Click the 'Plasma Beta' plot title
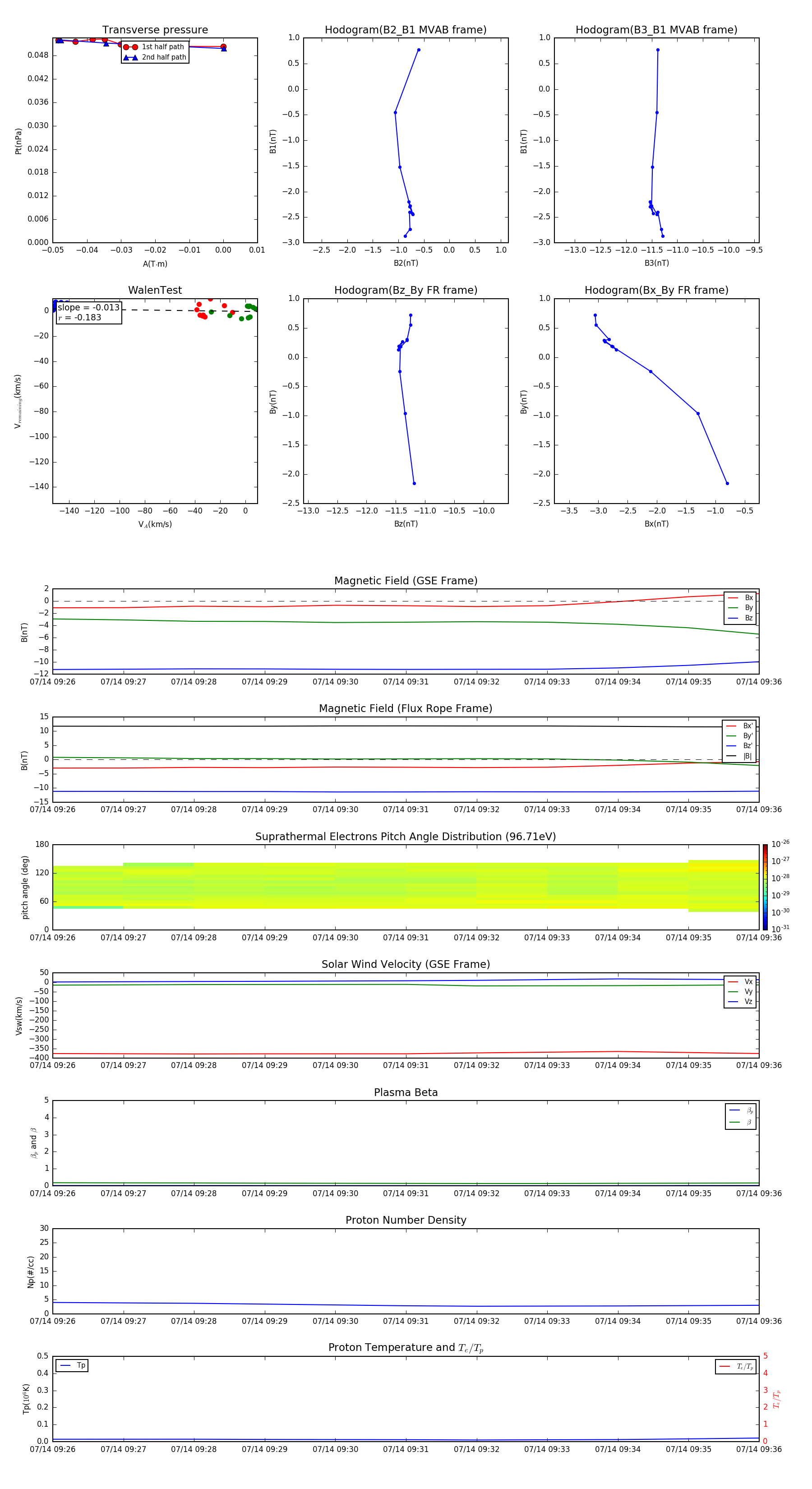 [x=406, y=1093]
